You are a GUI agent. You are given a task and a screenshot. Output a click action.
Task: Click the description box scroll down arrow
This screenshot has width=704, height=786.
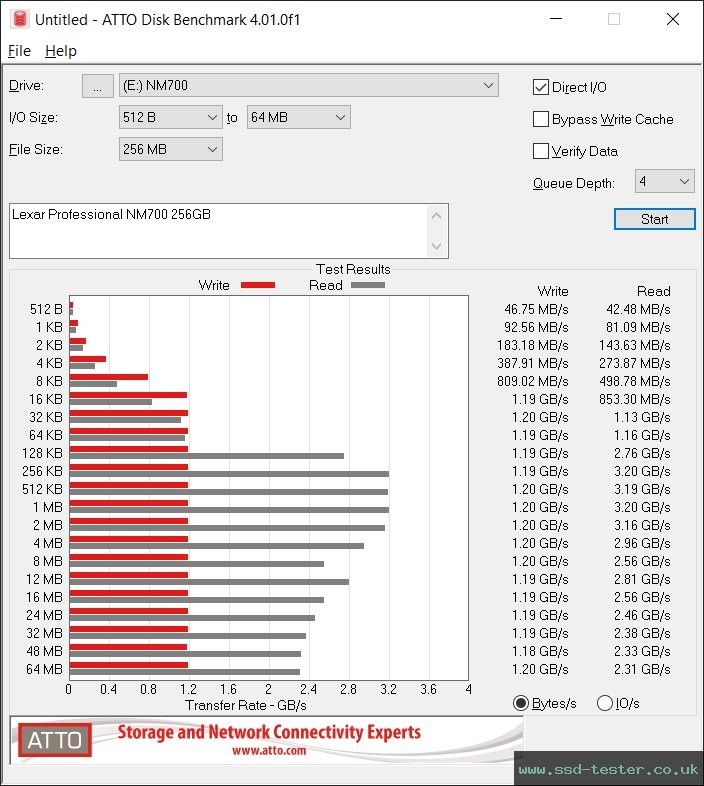coord(436,246)
